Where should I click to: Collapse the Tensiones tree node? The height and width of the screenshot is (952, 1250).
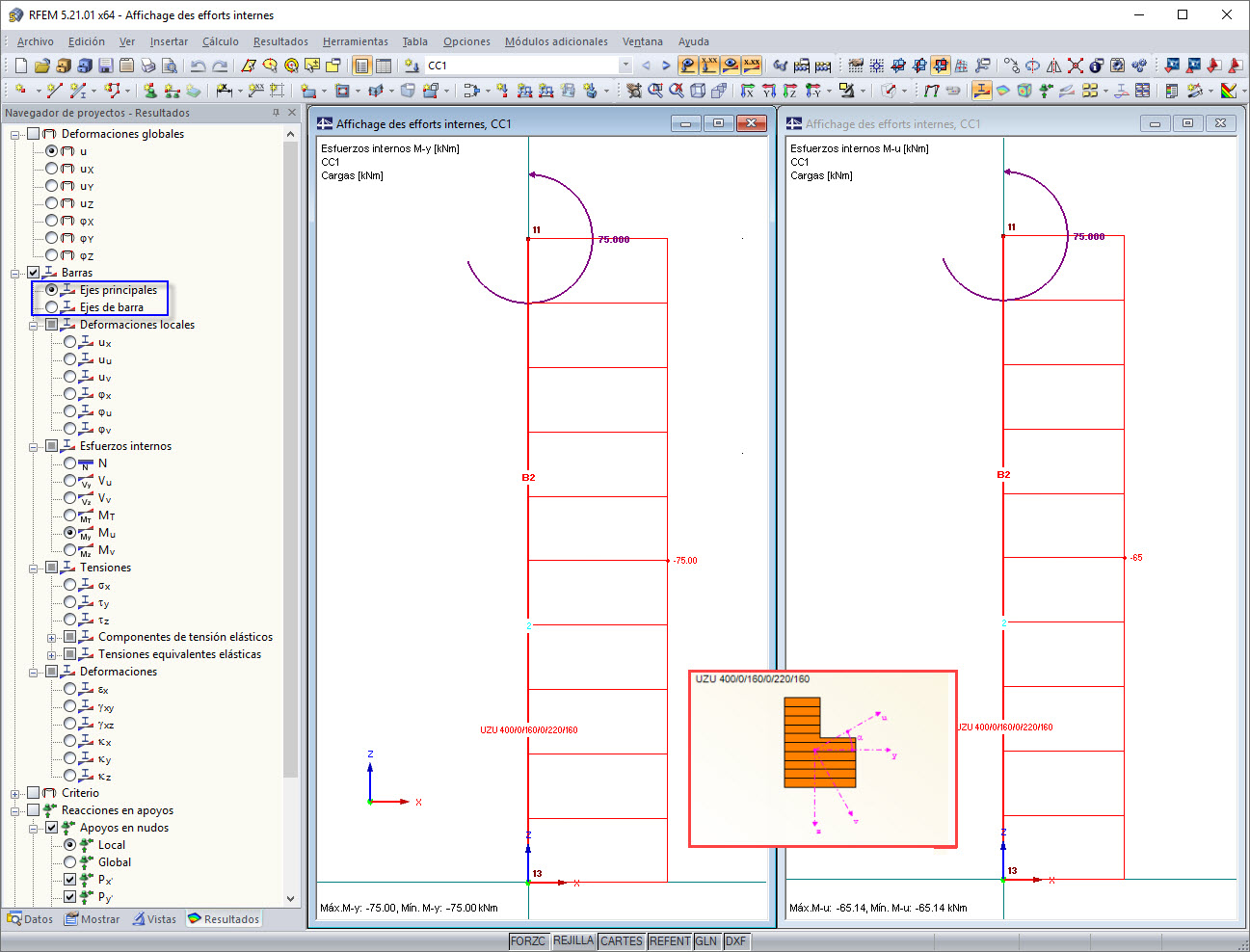pos(34,568)
